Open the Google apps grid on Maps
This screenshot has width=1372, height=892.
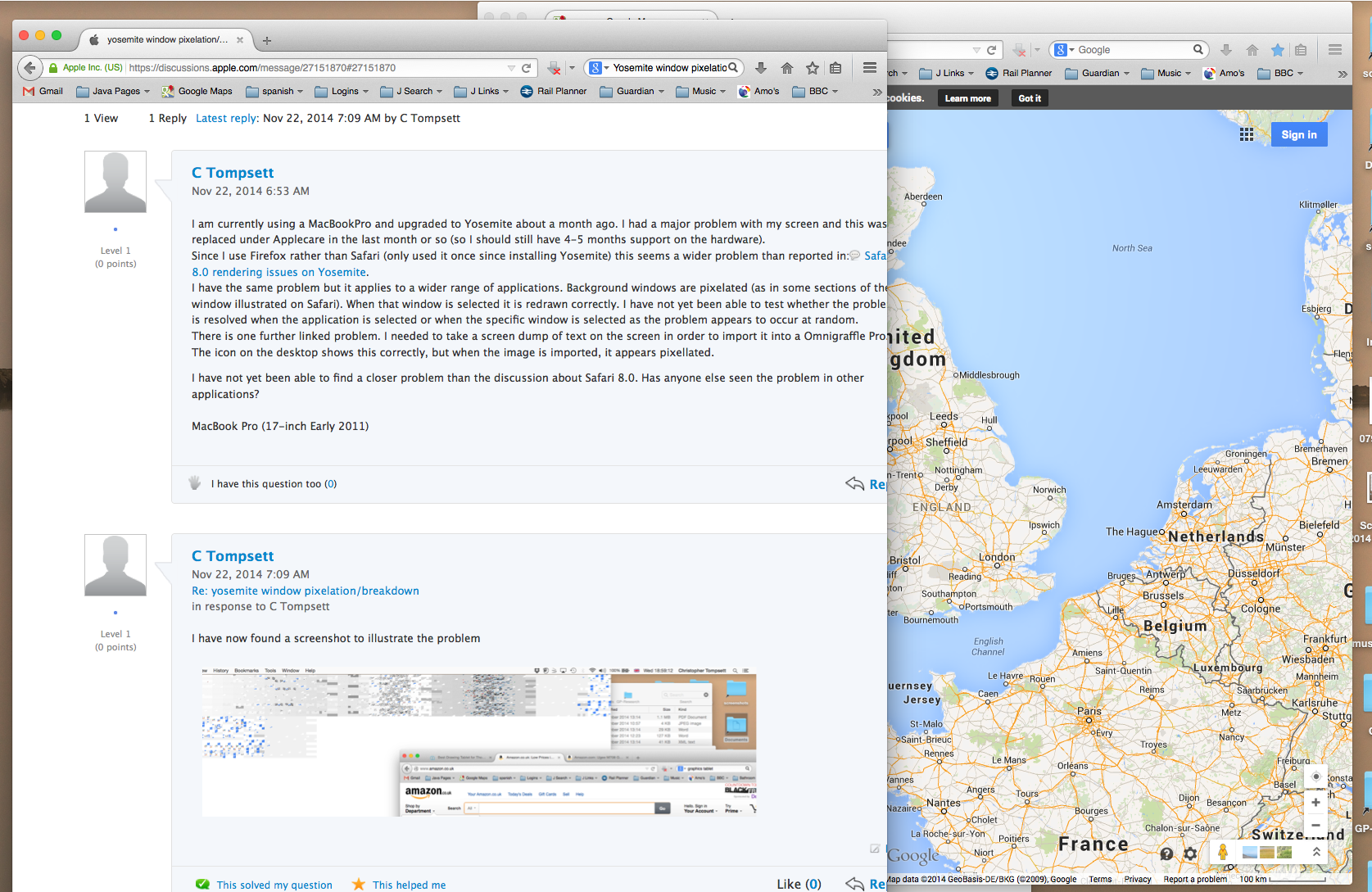pos(1247,134)
